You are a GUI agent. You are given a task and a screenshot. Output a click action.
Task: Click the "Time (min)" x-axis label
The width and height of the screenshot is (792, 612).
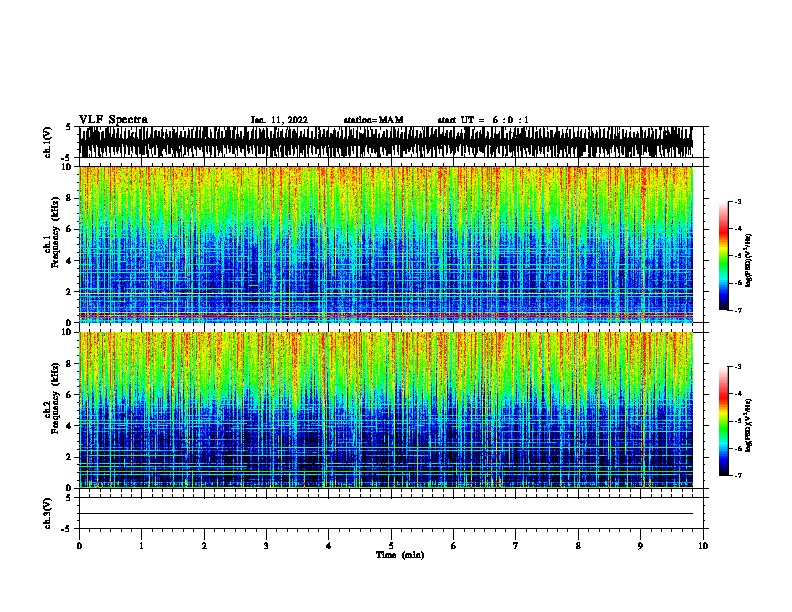pos(400,555)
